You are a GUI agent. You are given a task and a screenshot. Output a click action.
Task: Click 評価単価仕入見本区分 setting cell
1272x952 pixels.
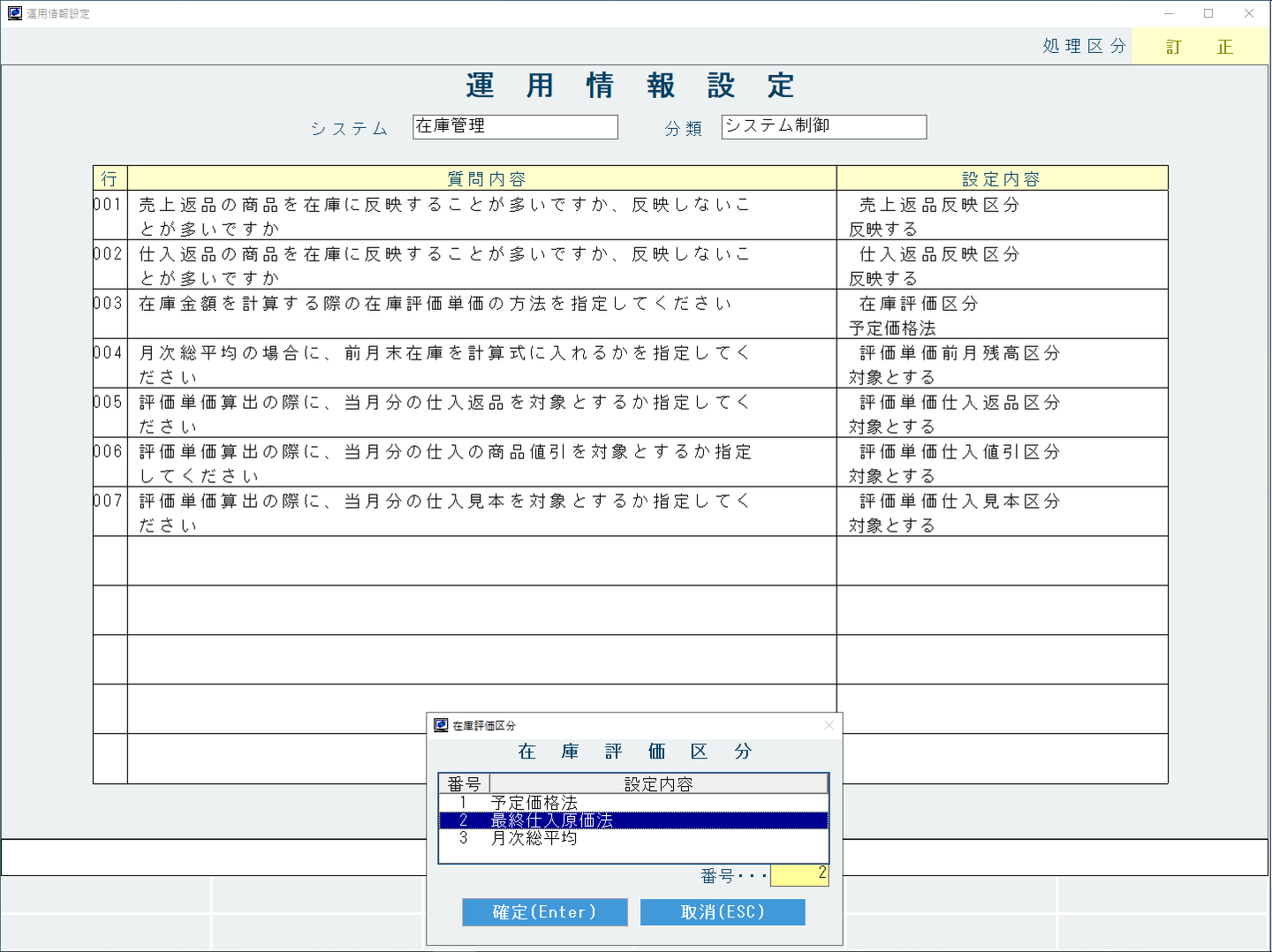pyautogui.click(x=1003, y=512)
